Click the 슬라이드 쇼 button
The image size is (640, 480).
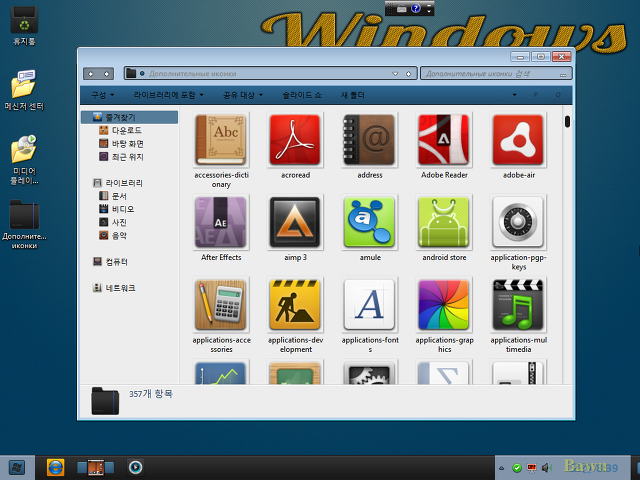[x=302, y=95]
